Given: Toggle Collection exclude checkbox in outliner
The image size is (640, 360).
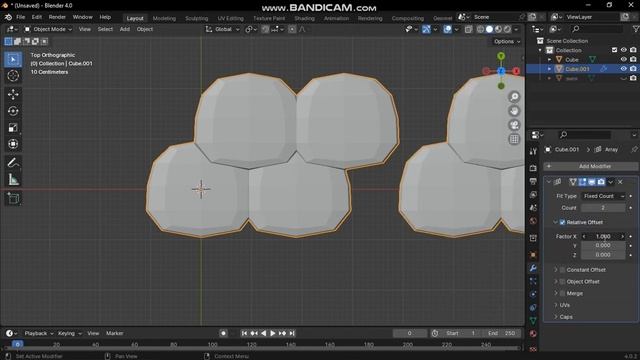Looking at the screenshot, I should 614,50.
